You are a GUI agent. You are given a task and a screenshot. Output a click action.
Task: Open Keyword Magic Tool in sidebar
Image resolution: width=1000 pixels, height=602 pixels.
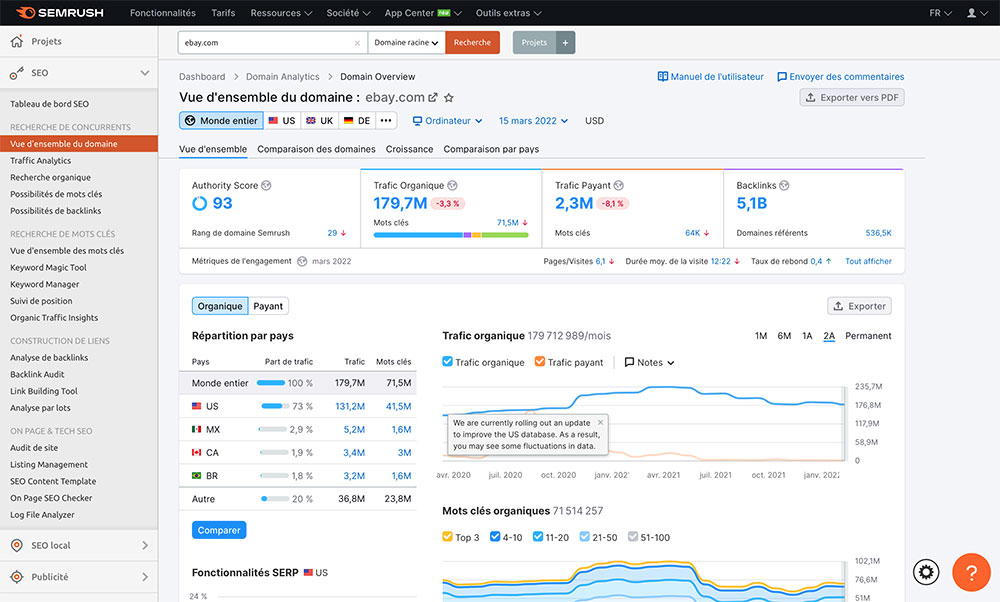pos(48,268)
